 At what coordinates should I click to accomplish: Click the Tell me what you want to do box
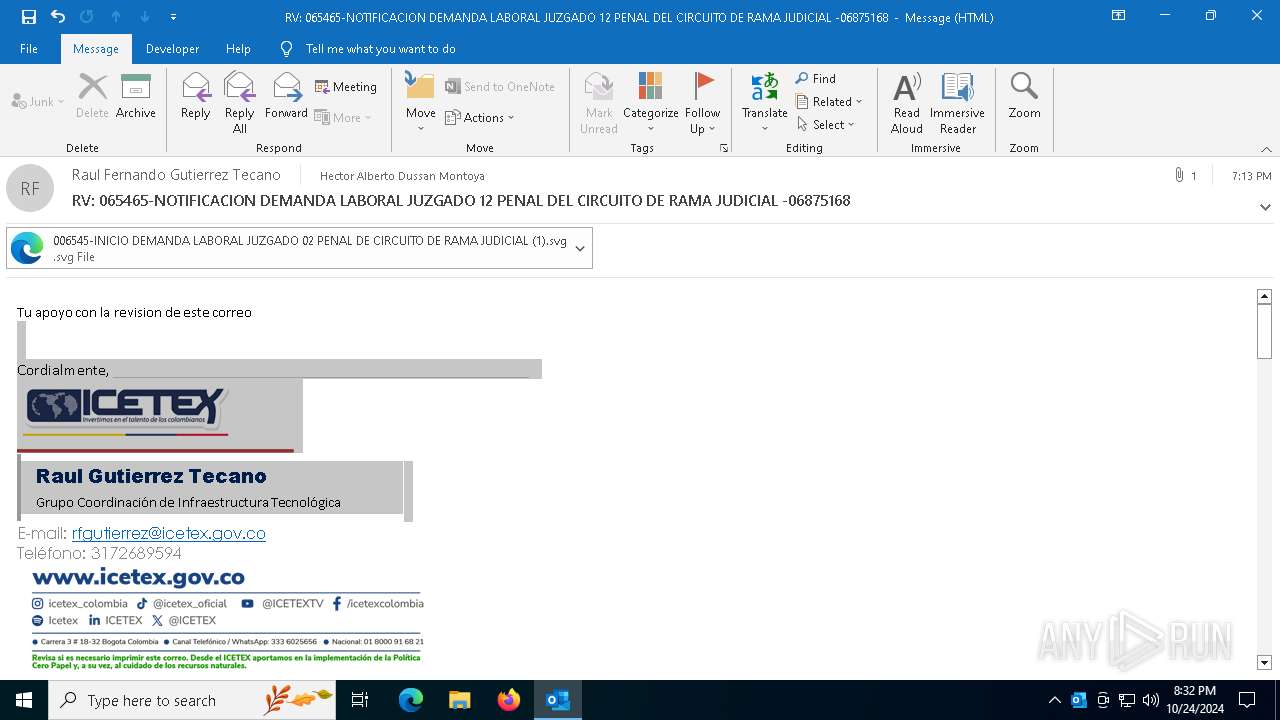(380, 49)
